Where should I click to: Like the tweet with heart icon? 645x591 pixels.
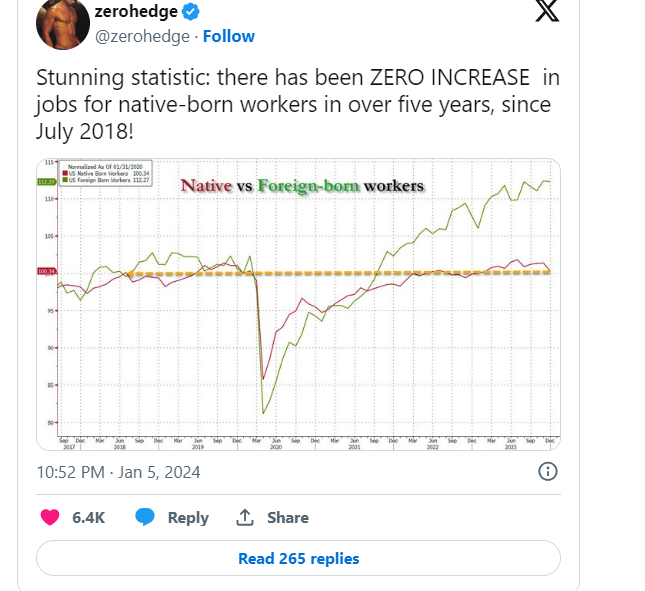[50, 517]
